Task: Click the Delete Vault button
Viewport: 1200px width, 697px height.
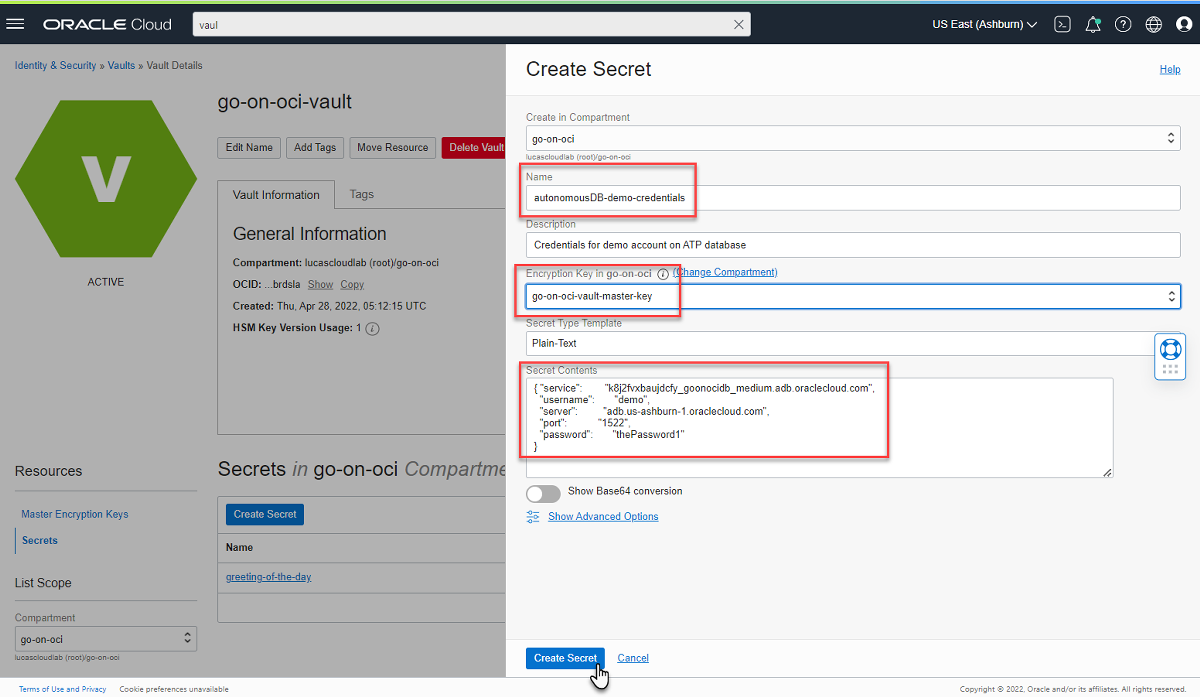Action: pos(474,148)
